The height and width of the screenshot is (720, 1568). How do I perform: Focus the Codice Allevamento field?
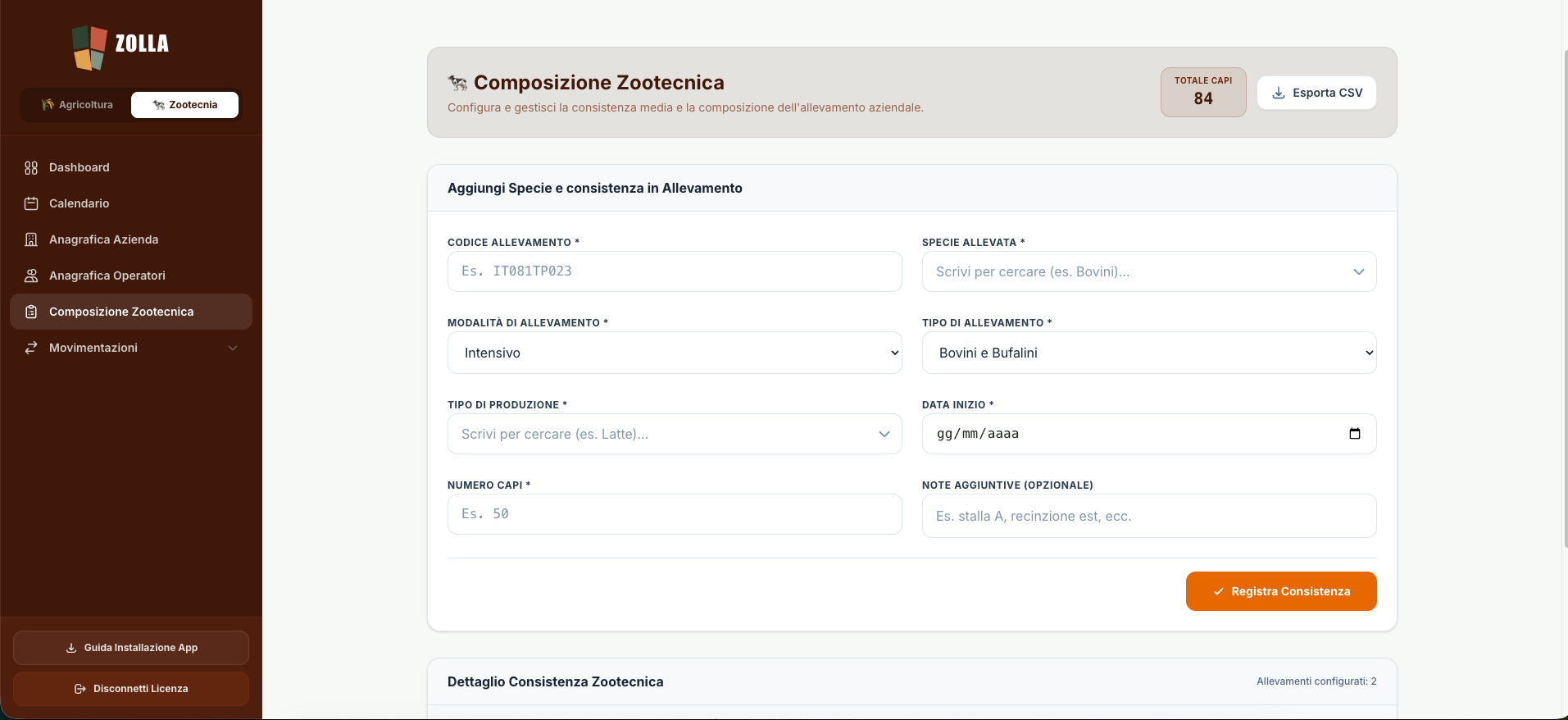pos(675,271)
